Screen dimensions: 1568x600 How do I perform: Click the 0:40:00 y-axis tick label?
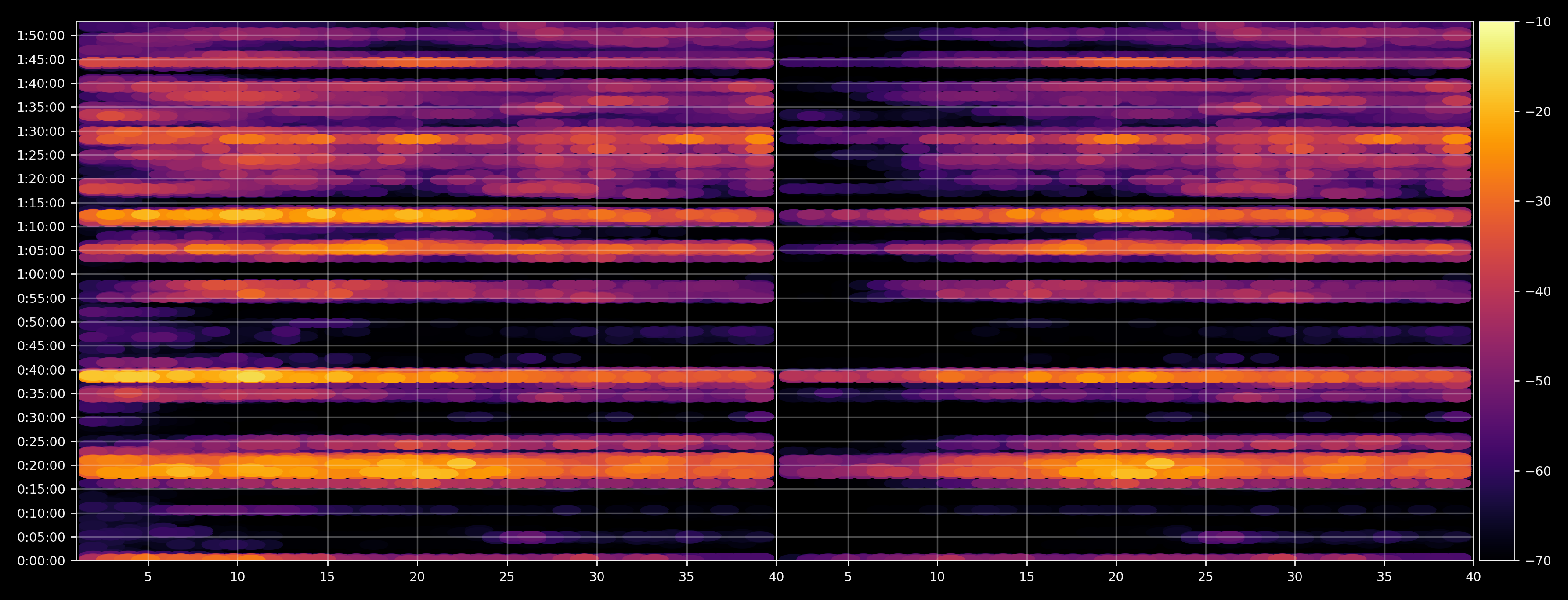[41, 371]
